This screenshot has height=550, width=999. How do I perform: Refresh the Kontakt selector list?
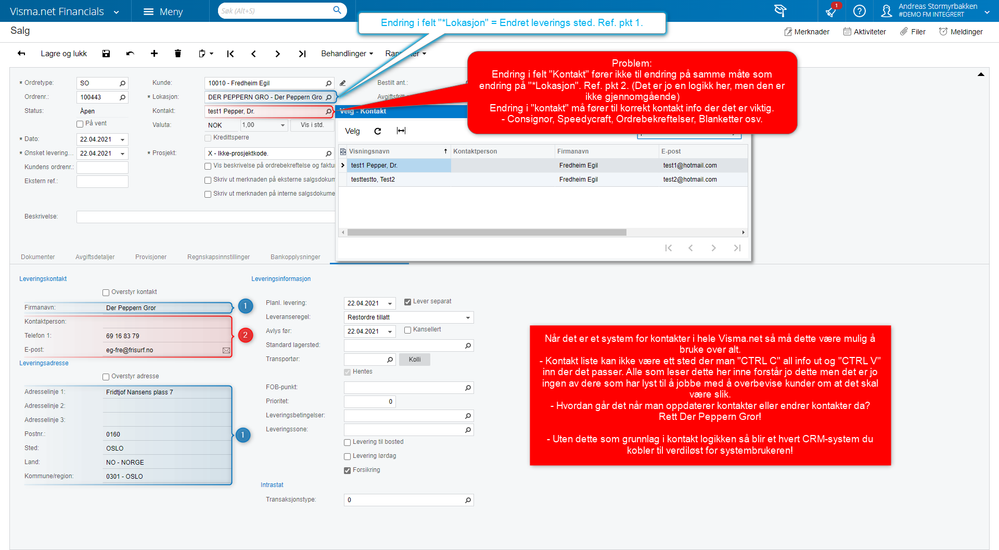377,131
